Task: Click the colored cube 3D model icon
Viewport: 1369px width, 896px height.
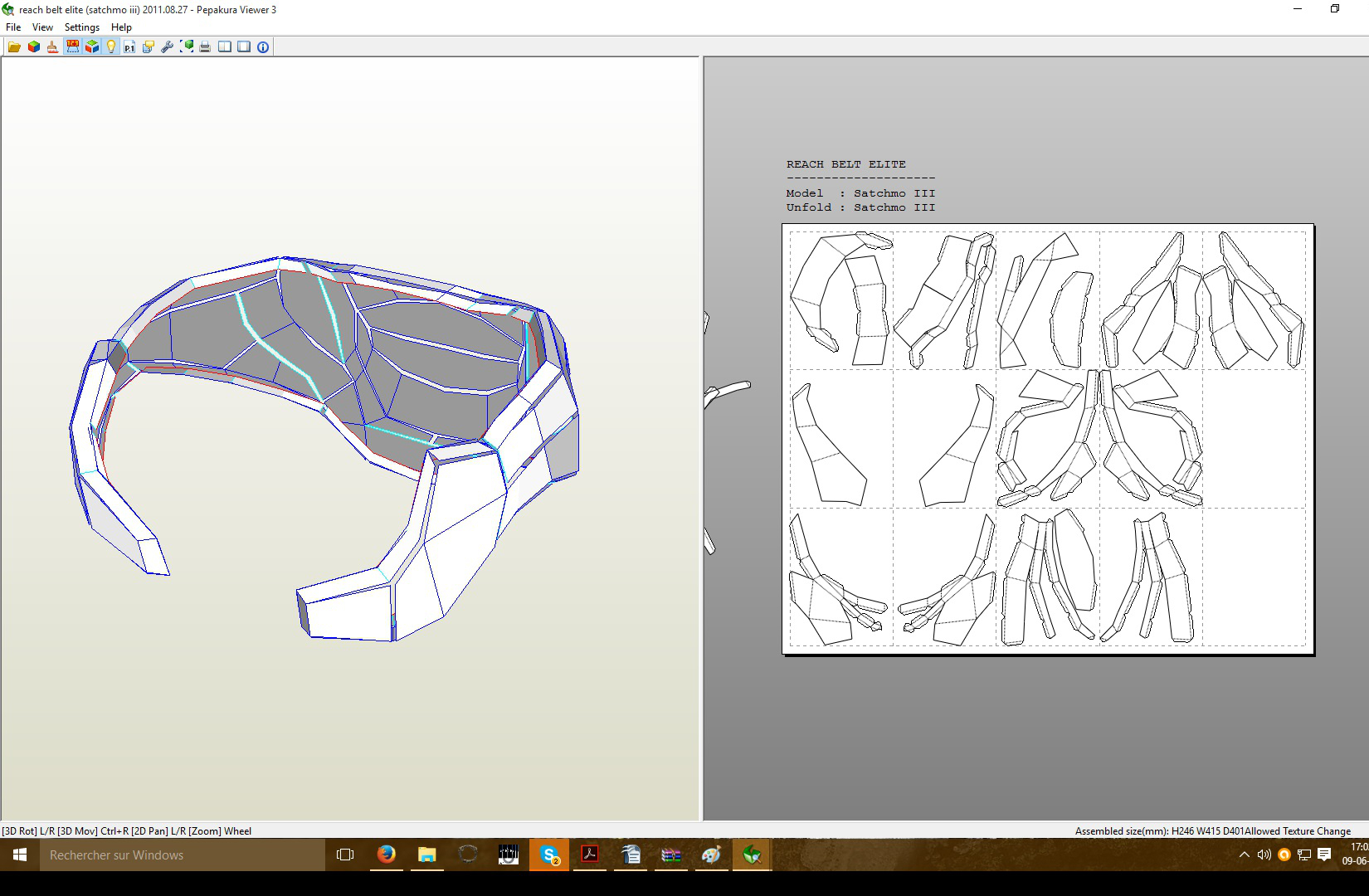Action: 34,47
